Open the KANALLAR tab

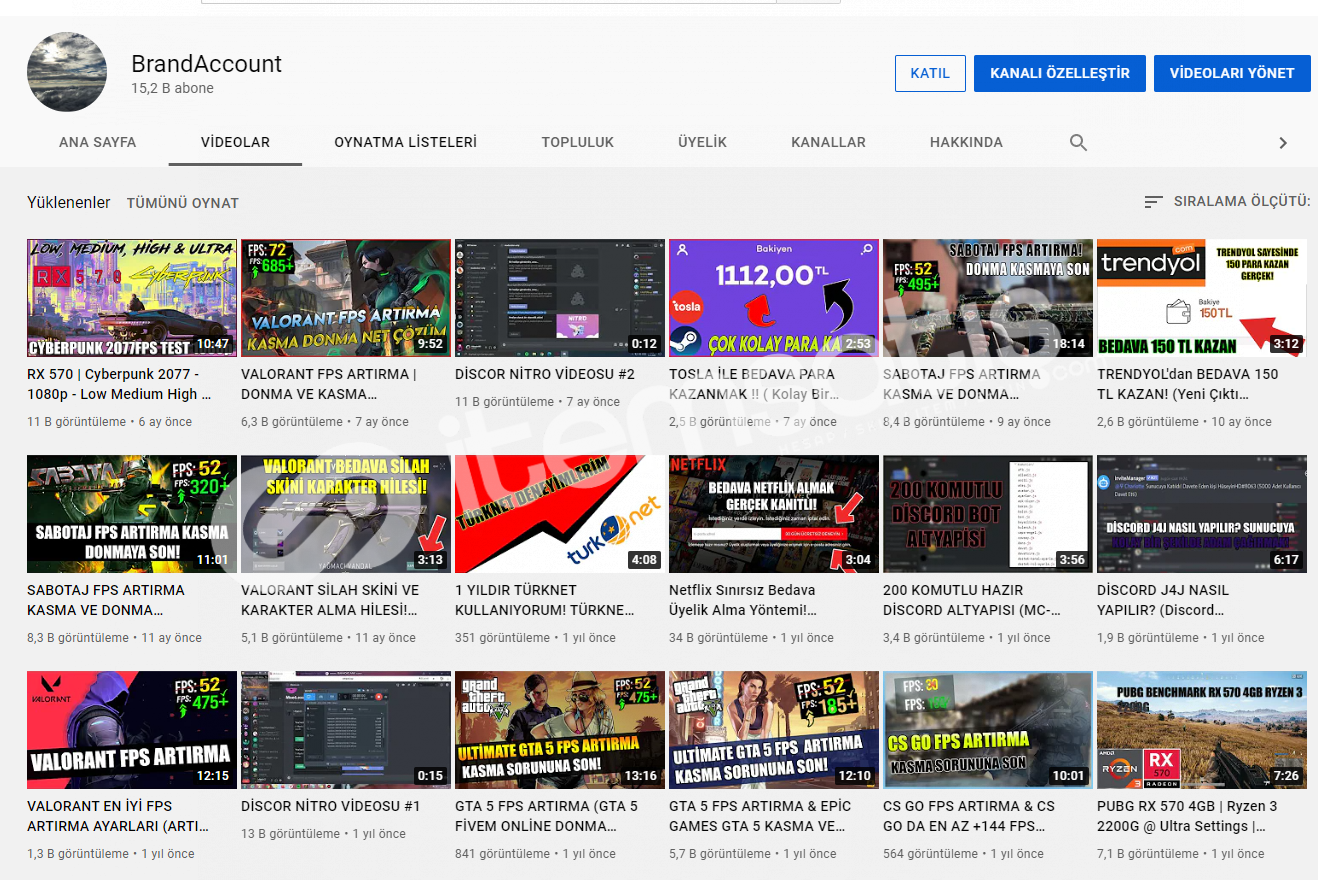(x=828, y=142)
